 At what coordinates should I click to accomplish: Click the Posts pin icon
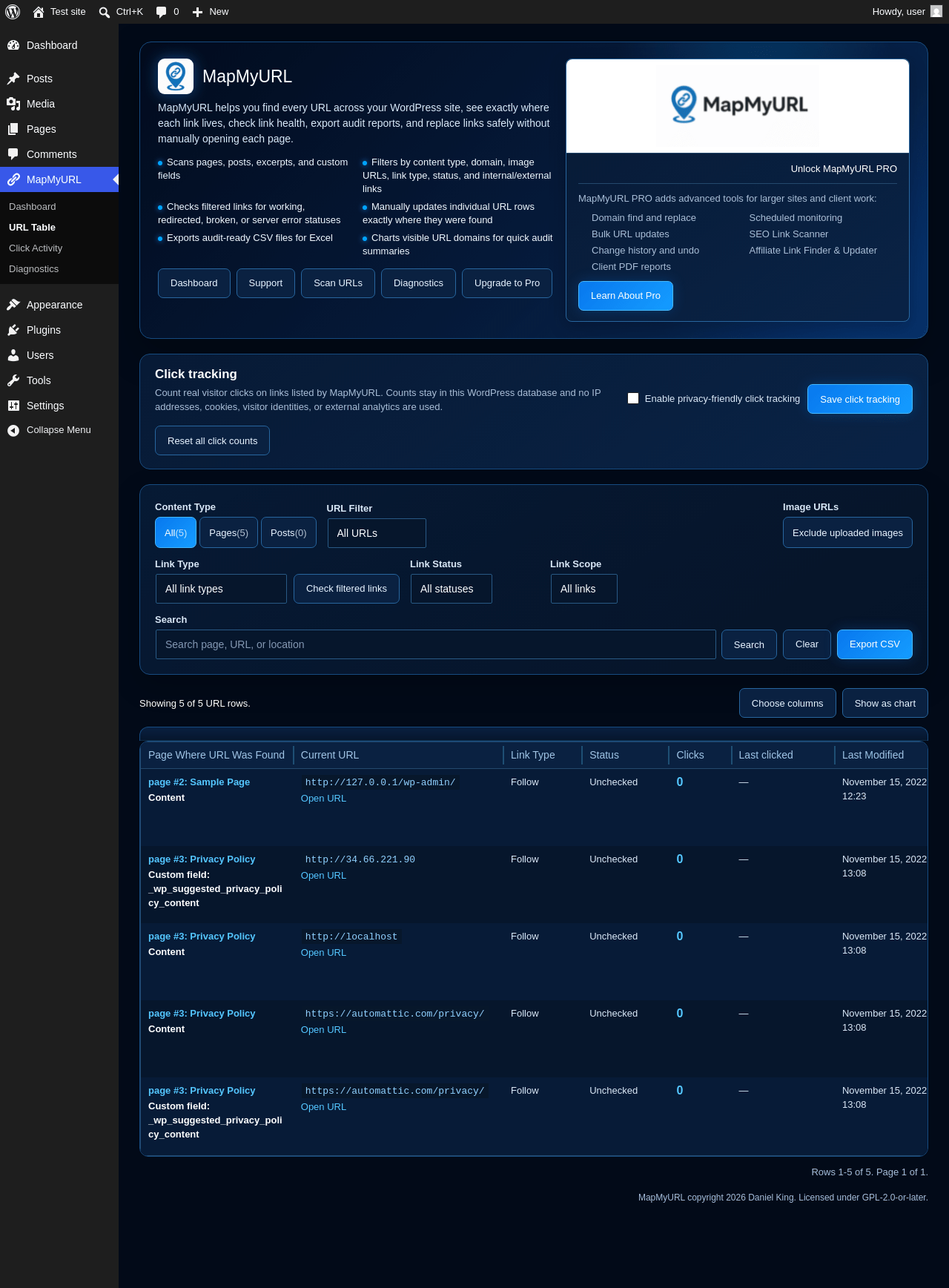pos(13,79)
